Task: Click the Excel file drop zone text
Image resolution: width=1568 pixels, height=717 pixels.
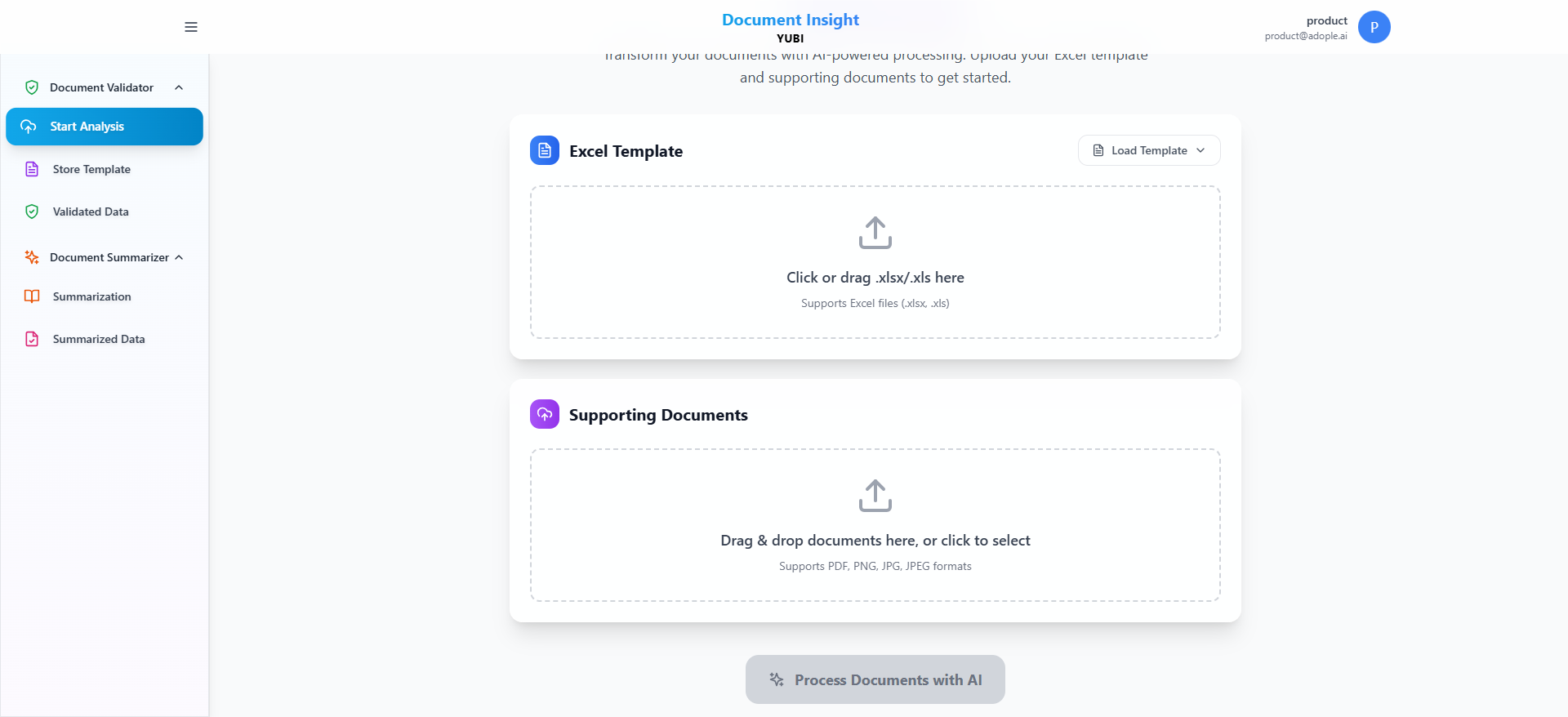Action: point(875,278)
